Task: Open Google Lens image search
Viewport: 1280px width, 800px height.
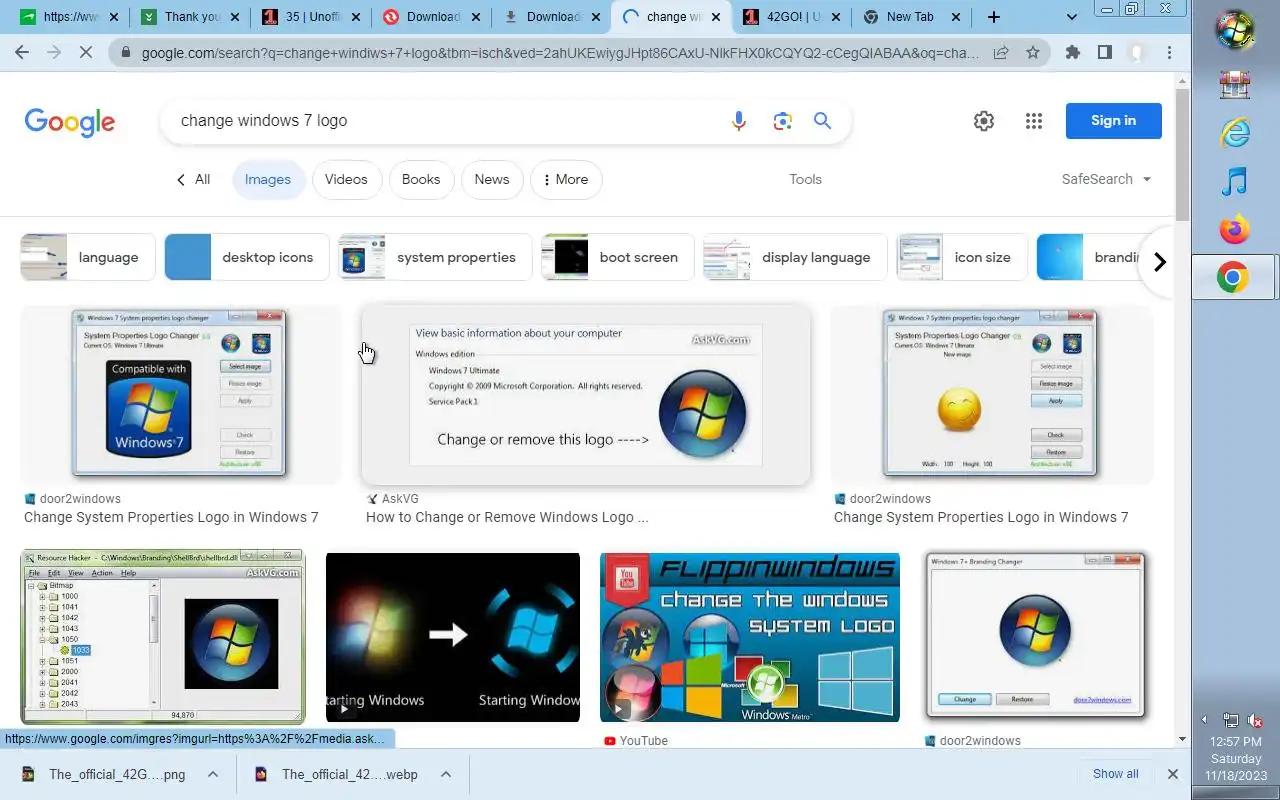Action: [x=782, y=121]
